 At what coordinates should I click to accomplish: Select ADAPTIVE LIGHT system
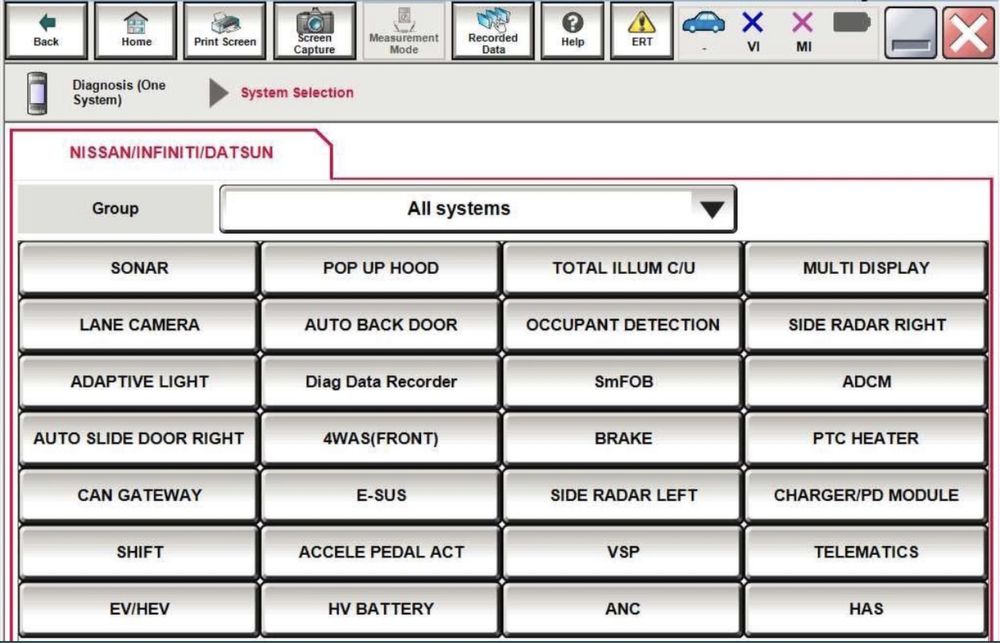click(139, 381)
